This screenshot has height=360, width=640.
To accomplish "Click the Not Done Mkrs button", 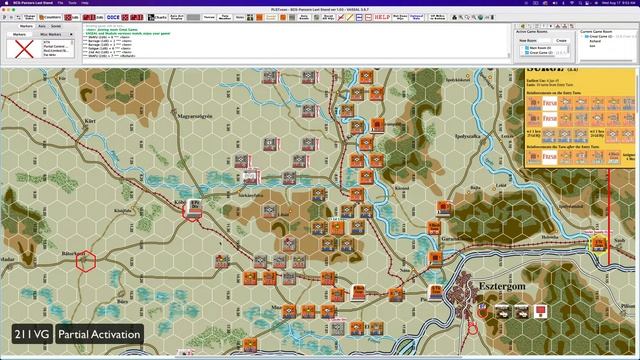I will (x=400, y=17).
